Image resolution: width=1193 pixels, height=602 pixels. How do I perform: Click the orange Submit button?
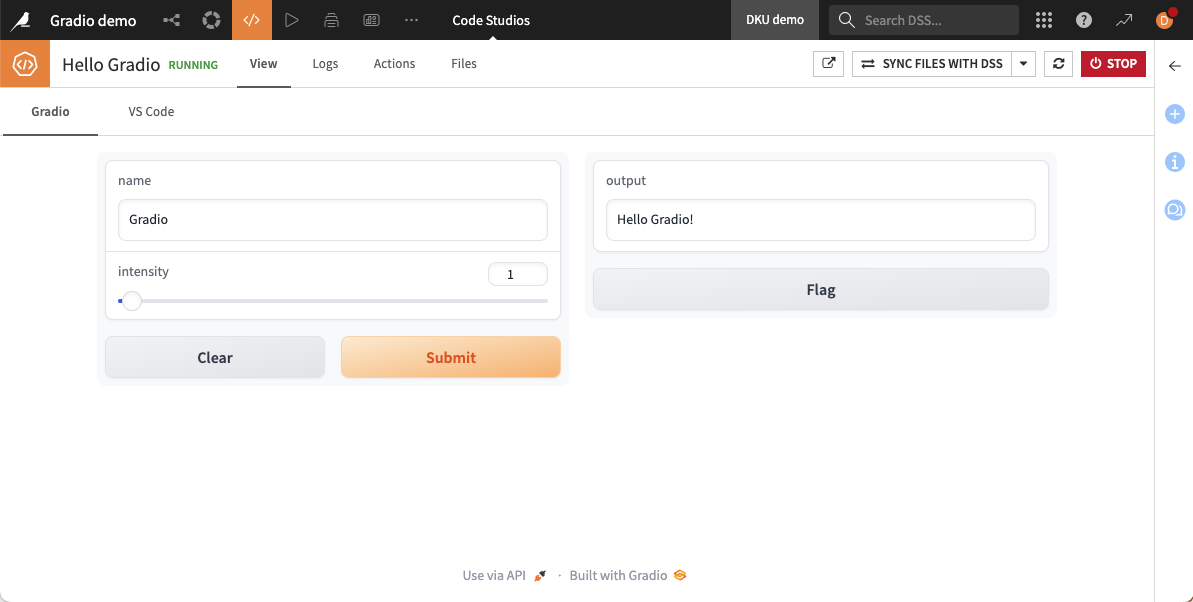click(x=451, y=357)
